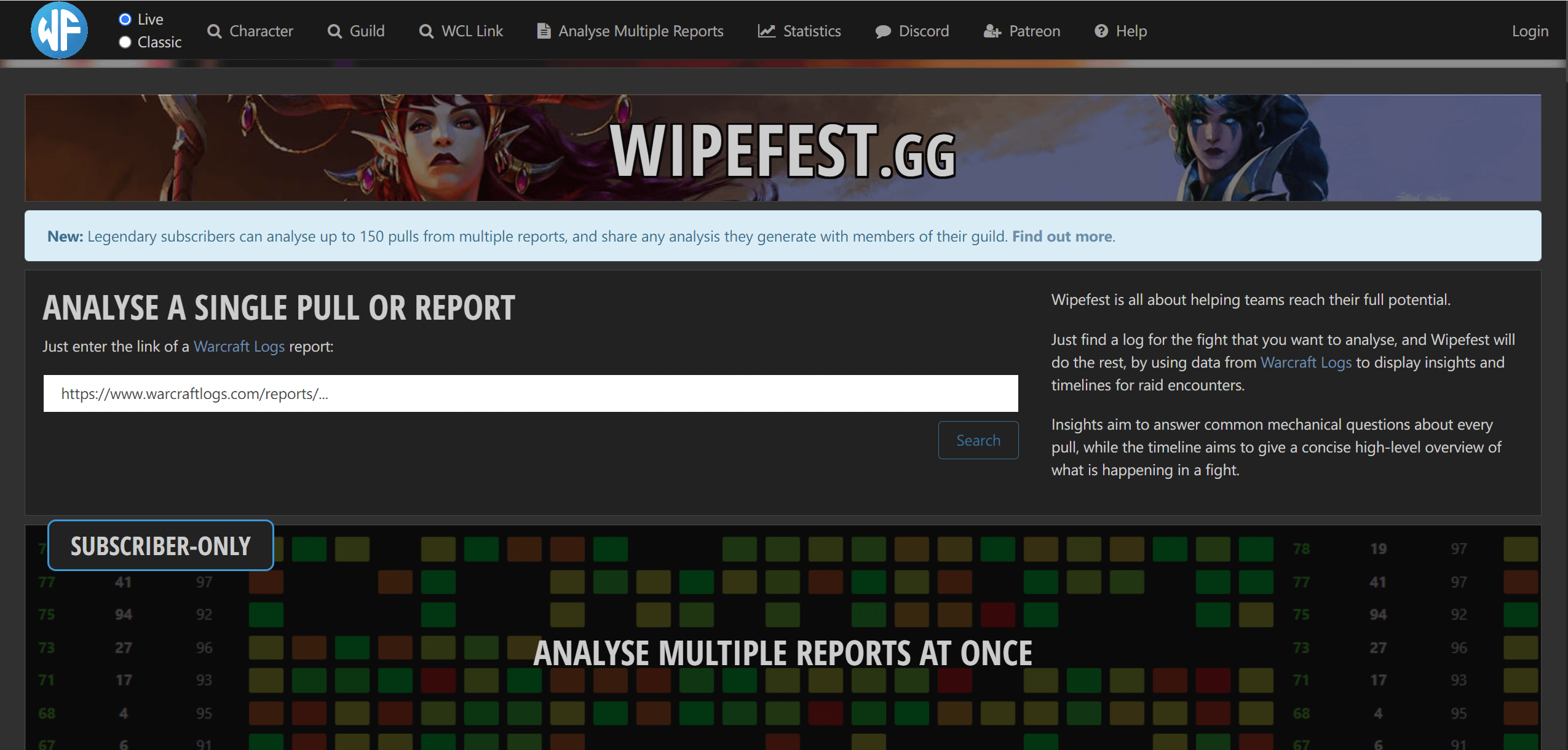Follow the Find out more link
The height and width of the screenshot is (750, 1568).
(1062, 237)
